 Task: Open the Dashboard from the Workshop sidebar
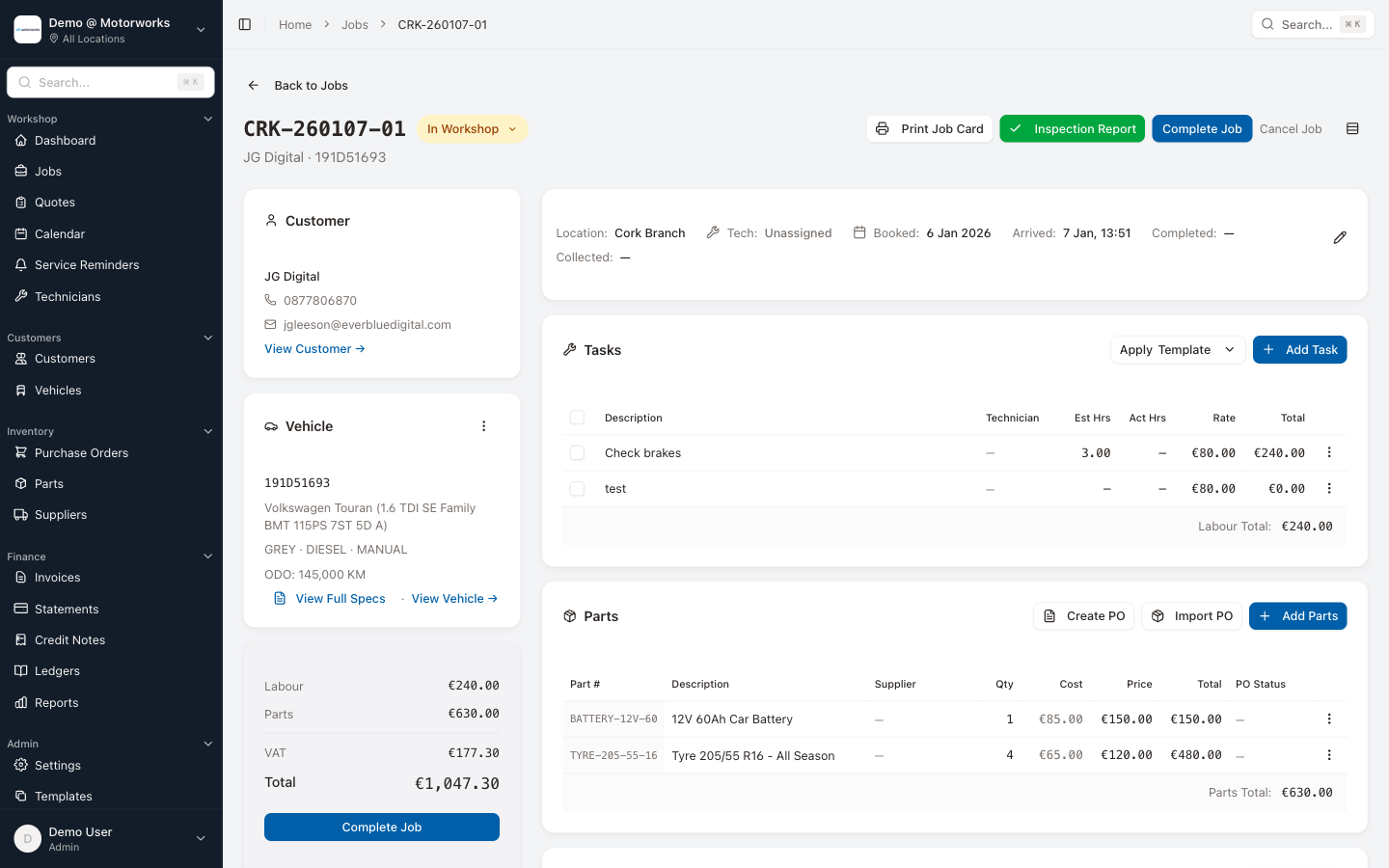click(65, 140)
